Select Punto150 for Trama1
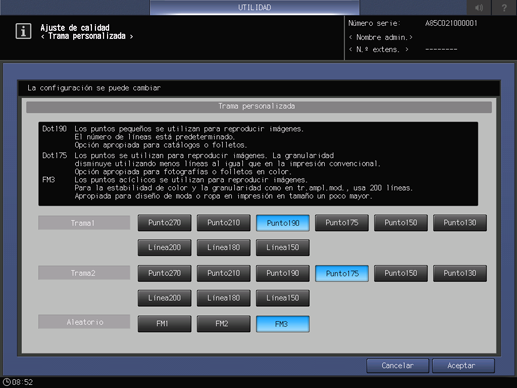This screenshot has height=388, width=517. tap(401, 223)
